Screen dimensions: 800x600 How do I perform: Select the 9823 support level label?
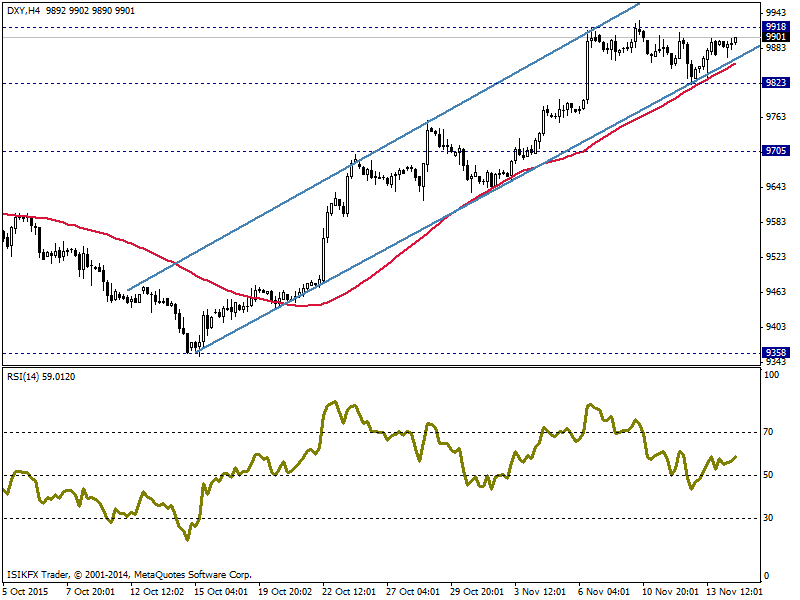click(x=776, y=83)
